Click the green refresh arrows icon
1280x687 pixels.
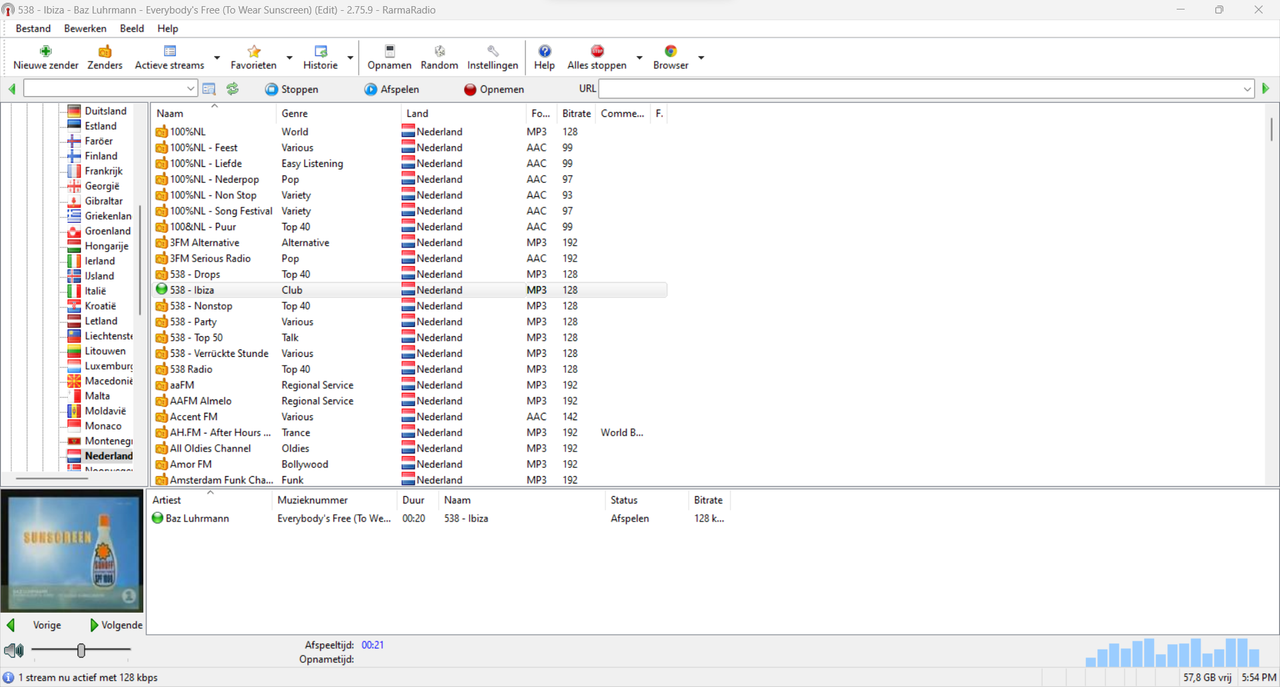[x=232, y=89]
